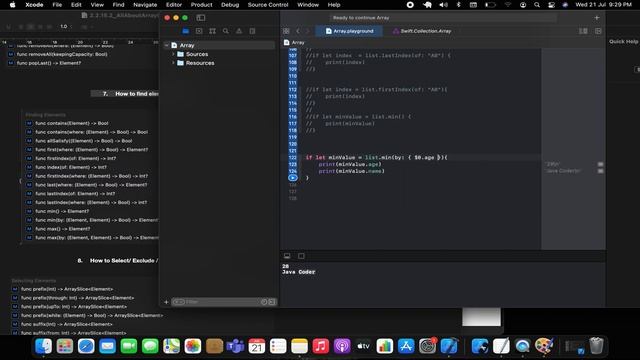Open App Store from the Dock
The height and width of the screenshot is (360, 640).
tap(406, 347)
